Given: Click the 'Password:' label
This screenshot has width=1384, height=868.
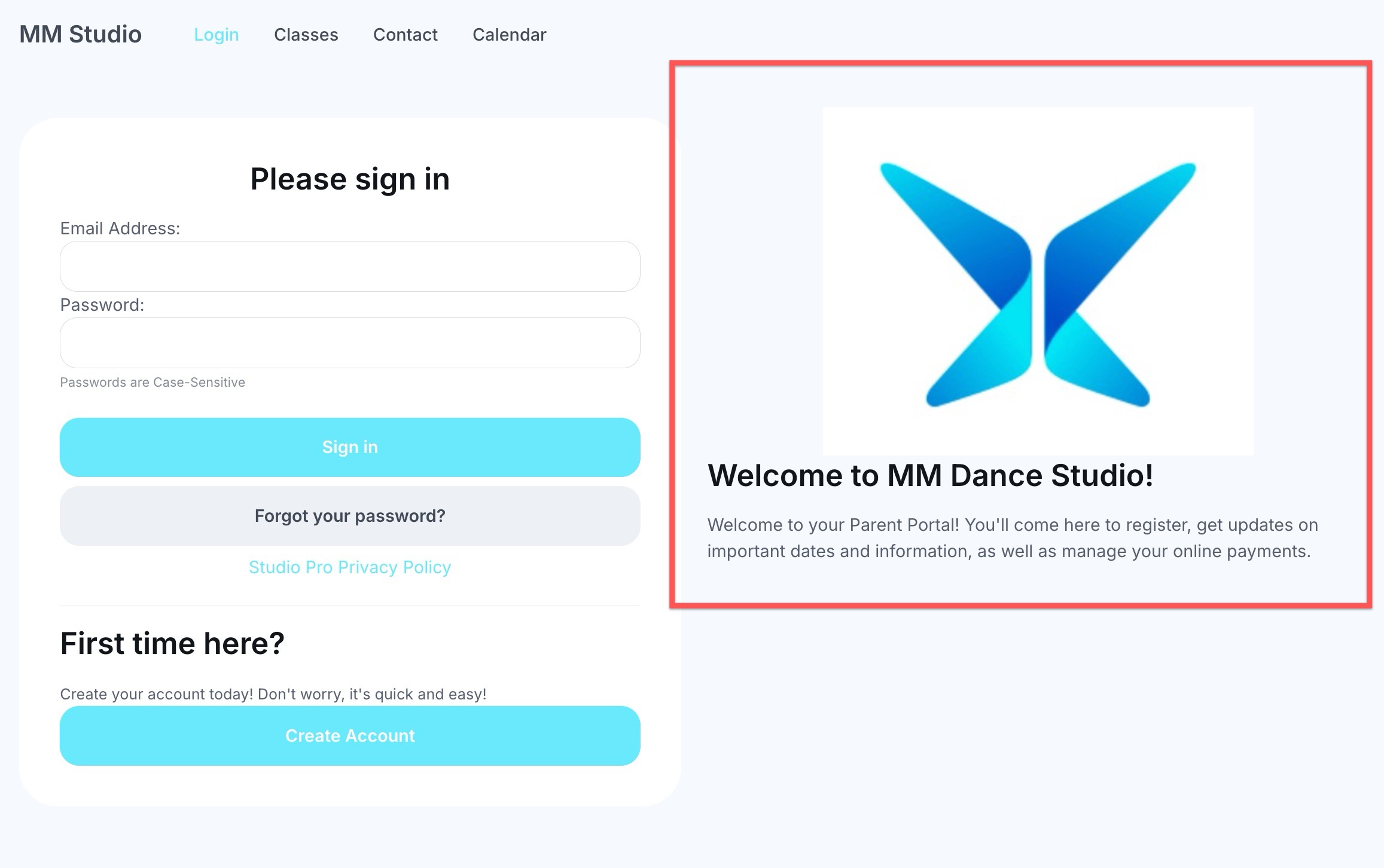Looking at the screenshot, I should coord(102,305).
